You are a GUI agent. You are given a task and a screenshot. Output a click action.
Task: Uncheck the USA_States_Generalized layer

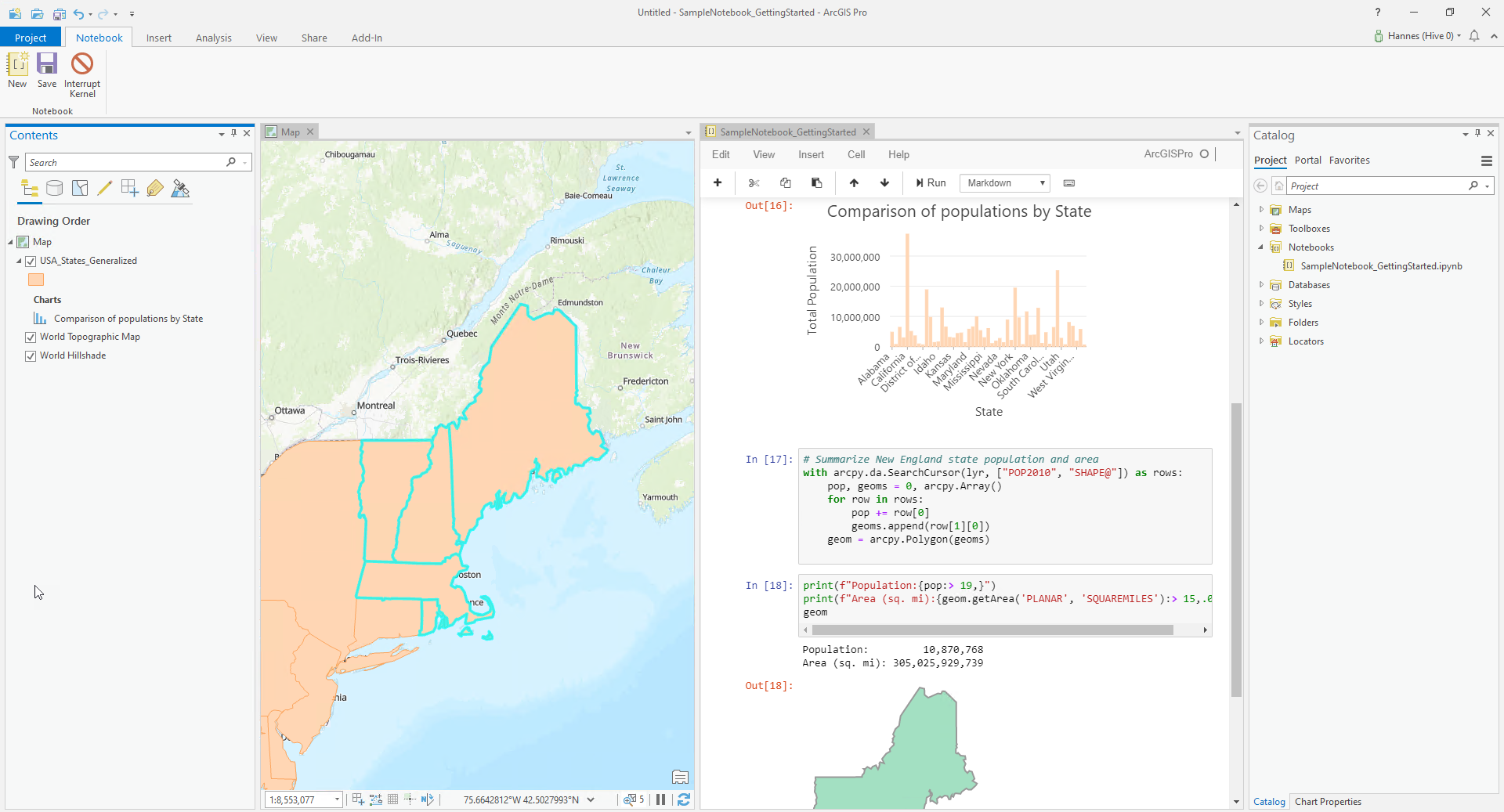(x=31, y=262)
